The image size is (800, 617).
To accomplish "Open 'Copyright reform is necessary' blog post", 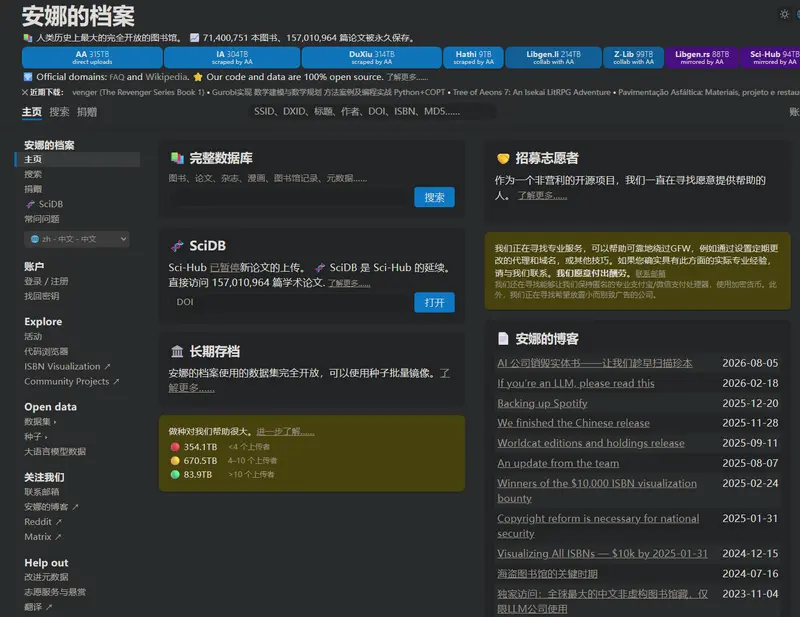I will pos(598,526).
